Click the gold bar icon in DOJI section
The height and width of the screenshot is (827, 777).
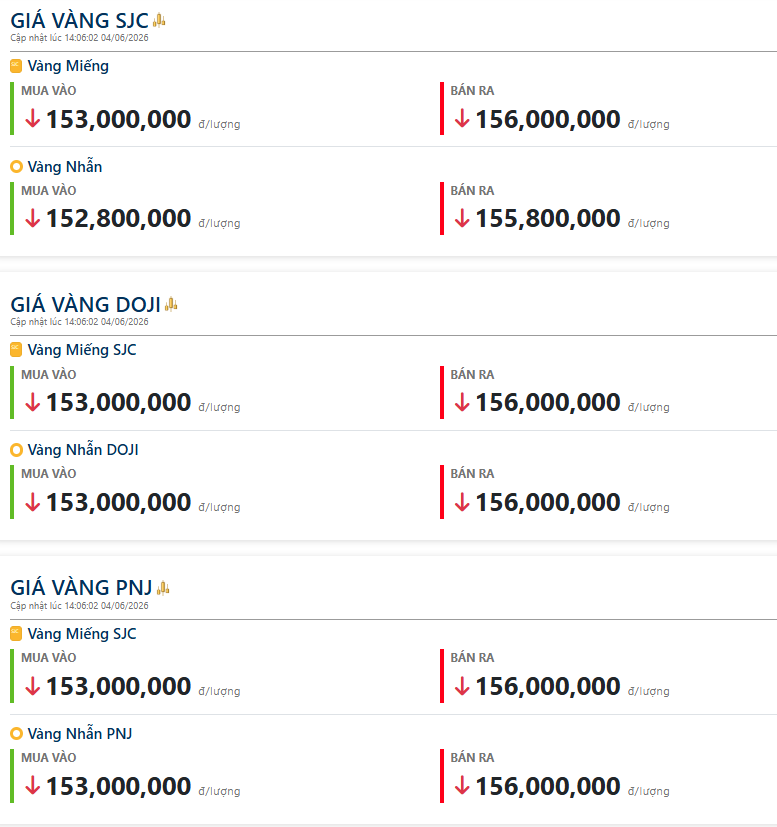point(16,350)
